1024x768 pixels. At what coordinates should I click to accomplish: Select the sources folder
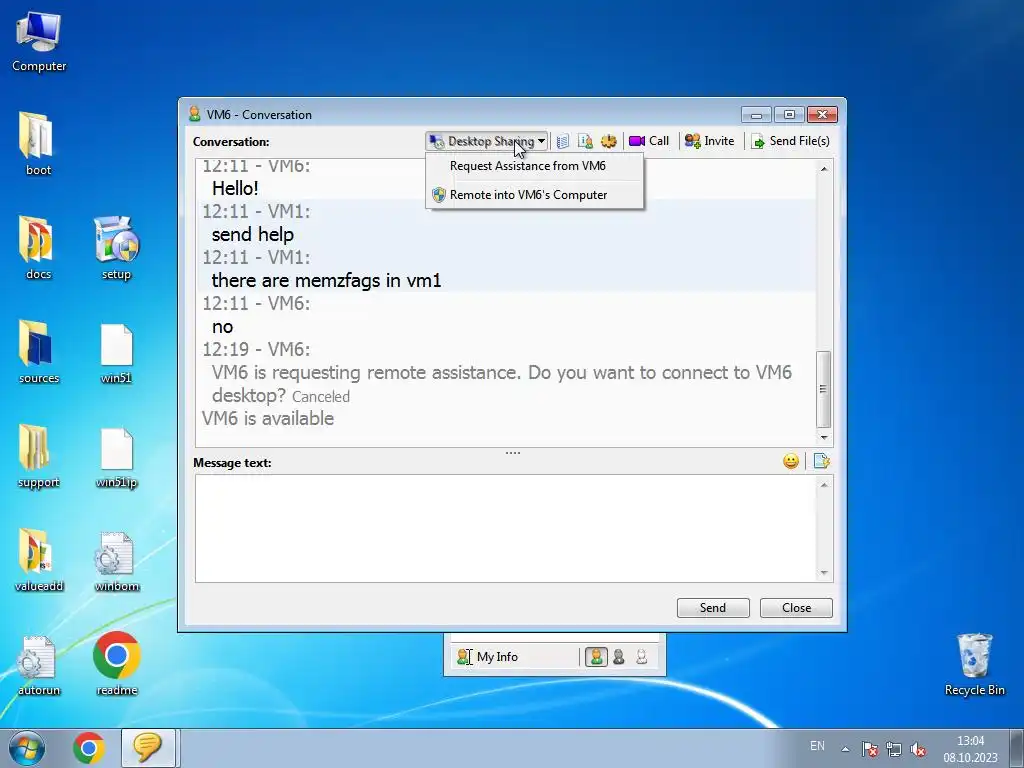(39, 352)
